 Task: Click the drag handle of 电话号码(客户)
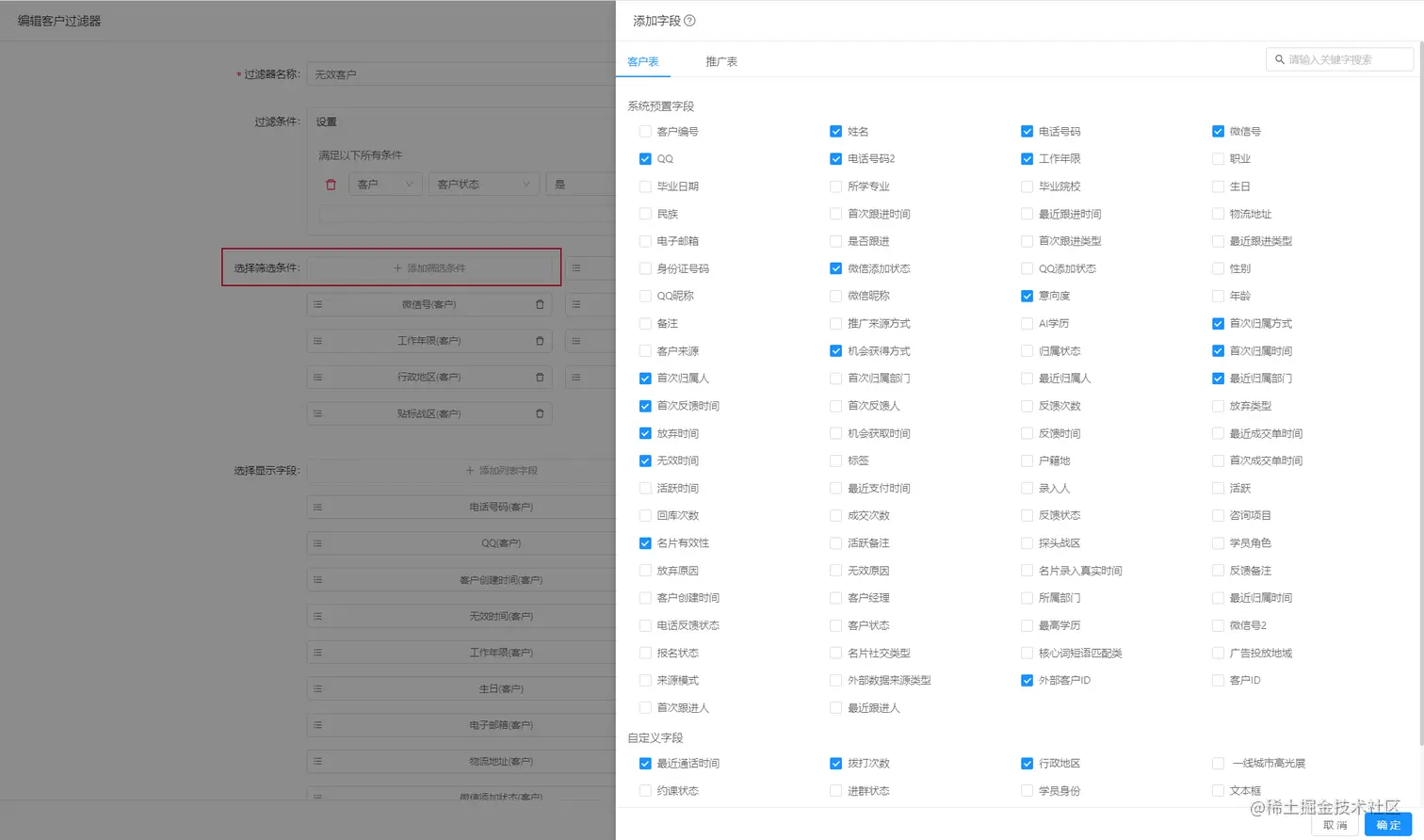(x=318, y=507)
